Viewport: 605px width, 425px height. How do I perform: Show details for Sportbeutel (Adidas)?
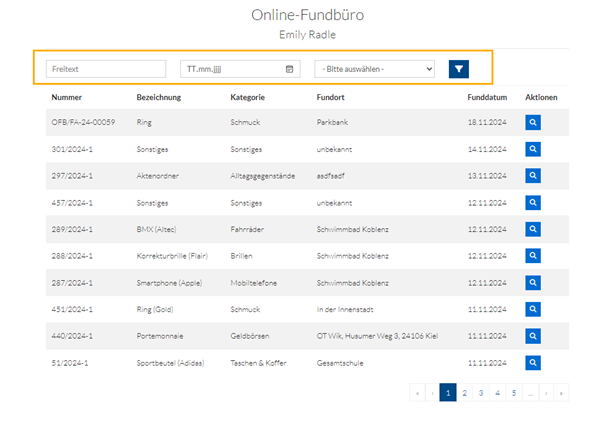(x=533, y=363)
